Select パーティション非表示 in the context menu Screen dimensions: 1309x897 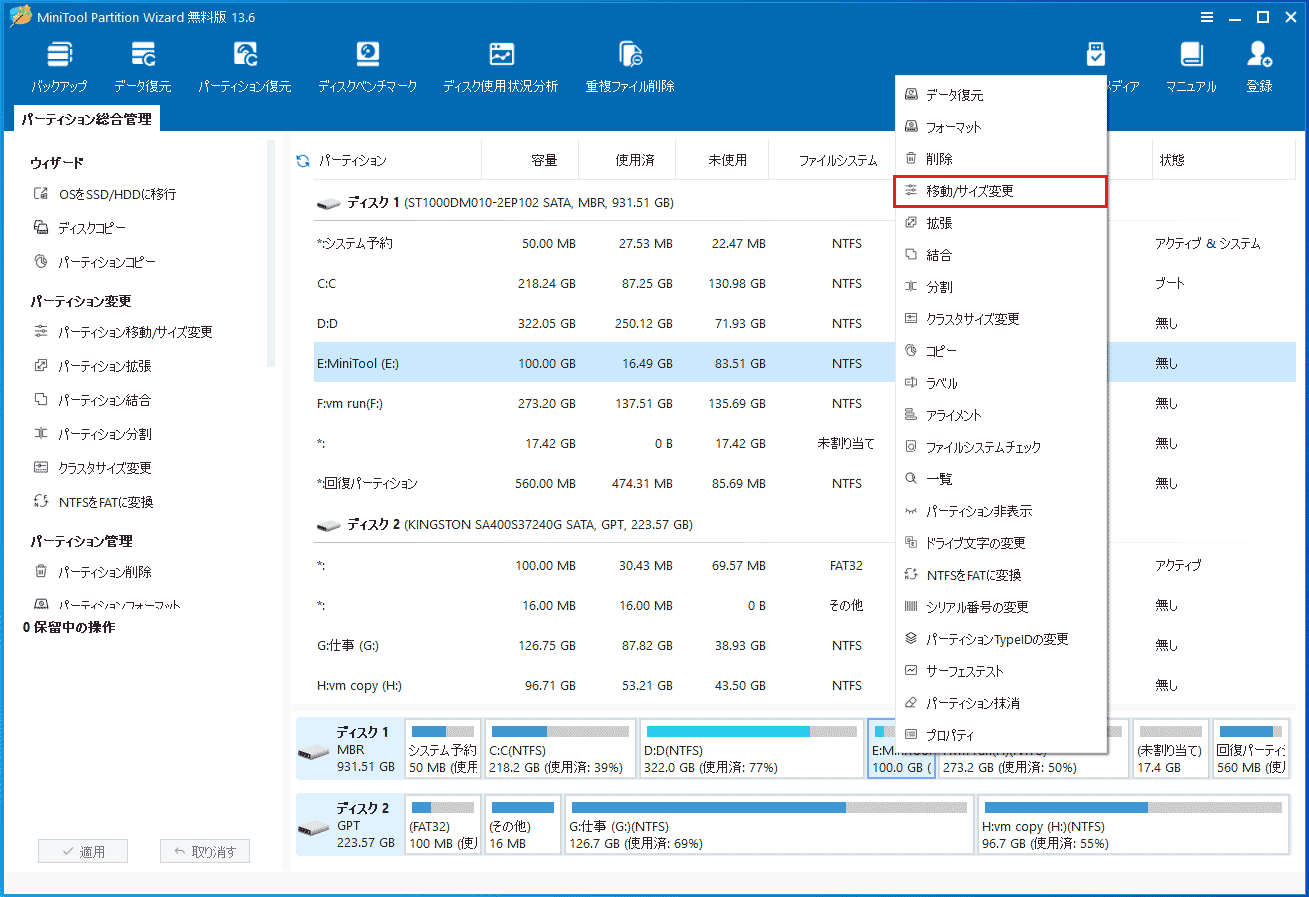point(1001,511)
